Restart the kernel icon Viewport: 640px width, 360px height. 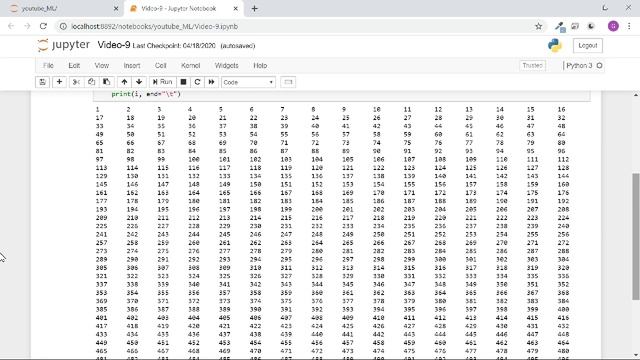[197, 82]
